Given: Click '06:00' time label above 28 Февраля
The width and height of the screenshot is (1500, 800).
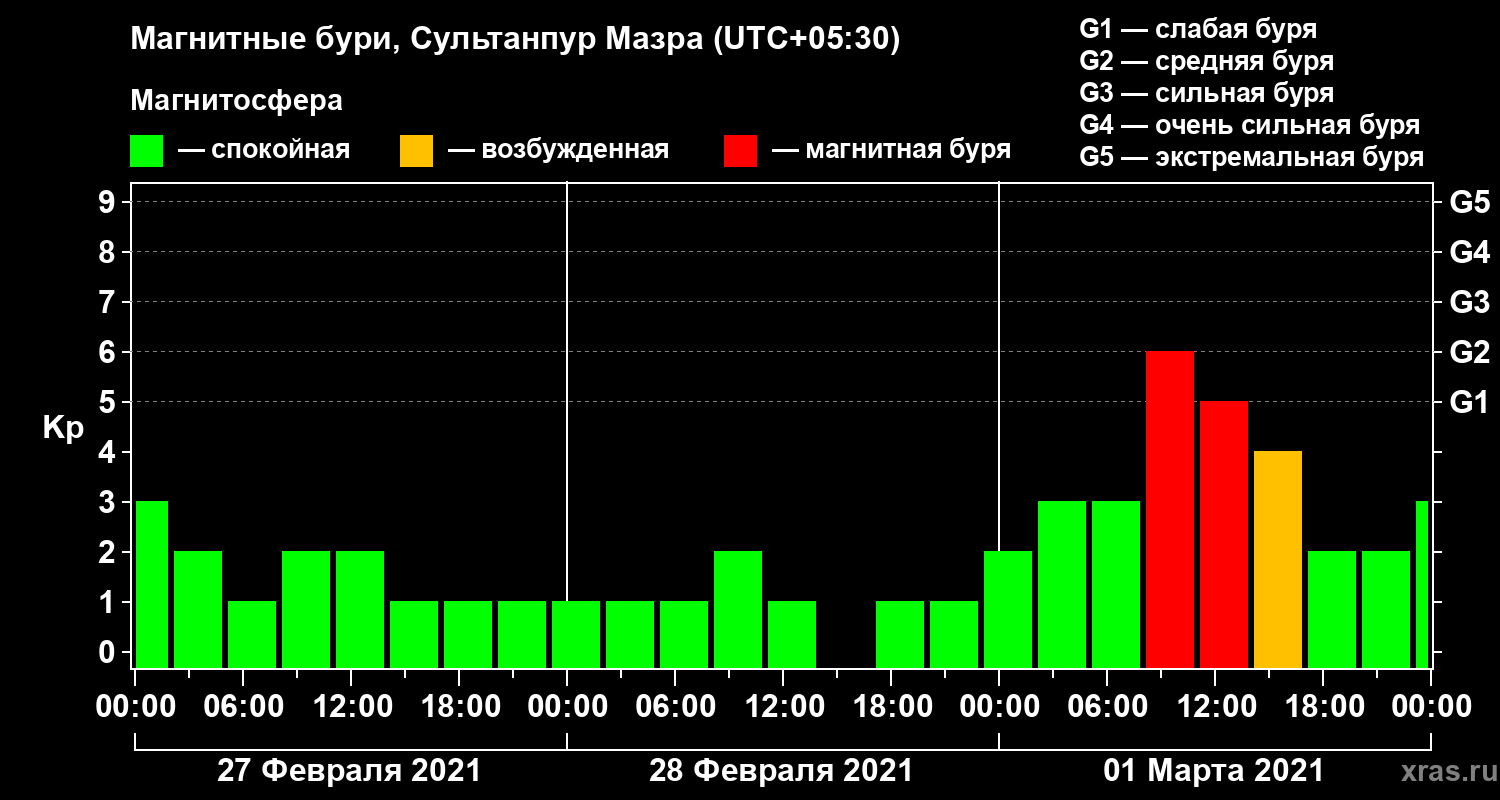Looking at the screenshot, I should point(674,707).
